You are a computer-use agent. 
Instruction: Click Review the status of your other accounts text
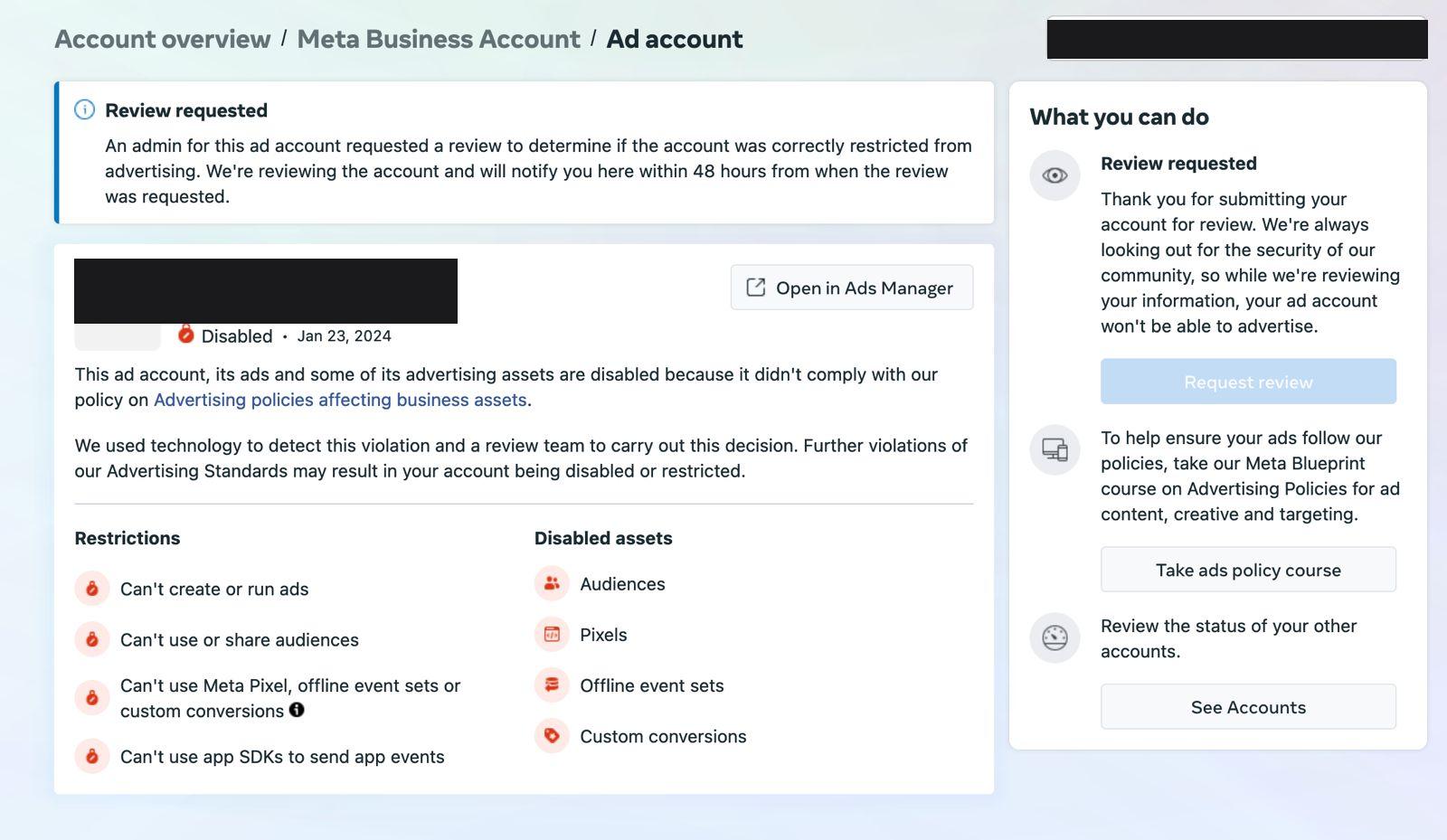[x=1229, y=638]
